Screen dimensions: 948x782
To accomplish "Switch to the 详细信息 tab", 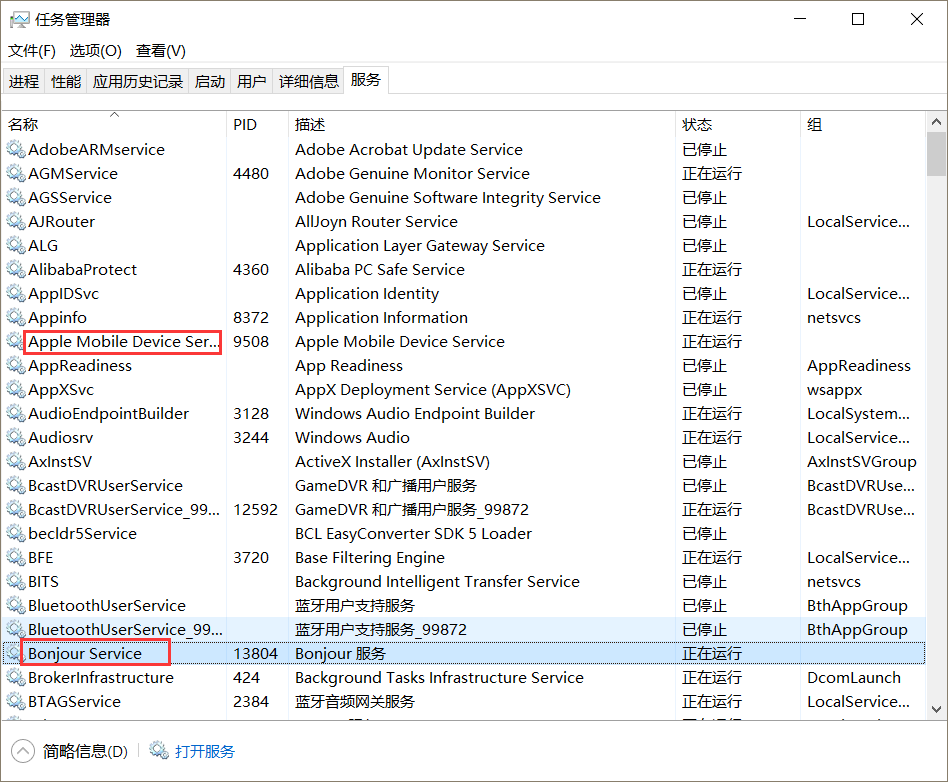I will pos(308,80).
